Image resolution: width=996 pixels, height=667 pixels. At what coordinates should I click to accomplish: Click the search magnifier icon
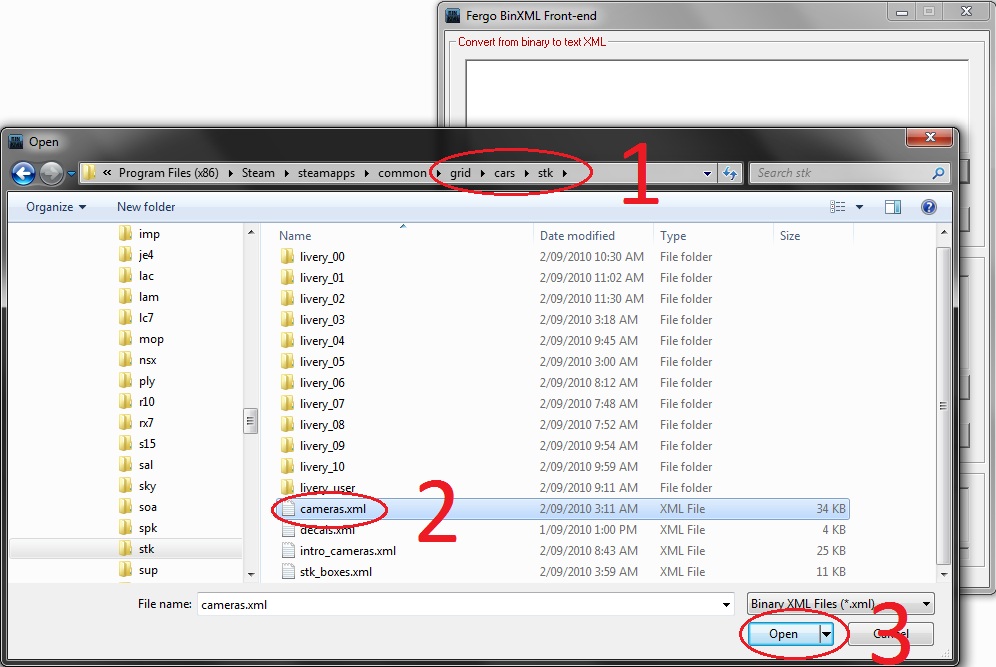(x=938, y=173)
